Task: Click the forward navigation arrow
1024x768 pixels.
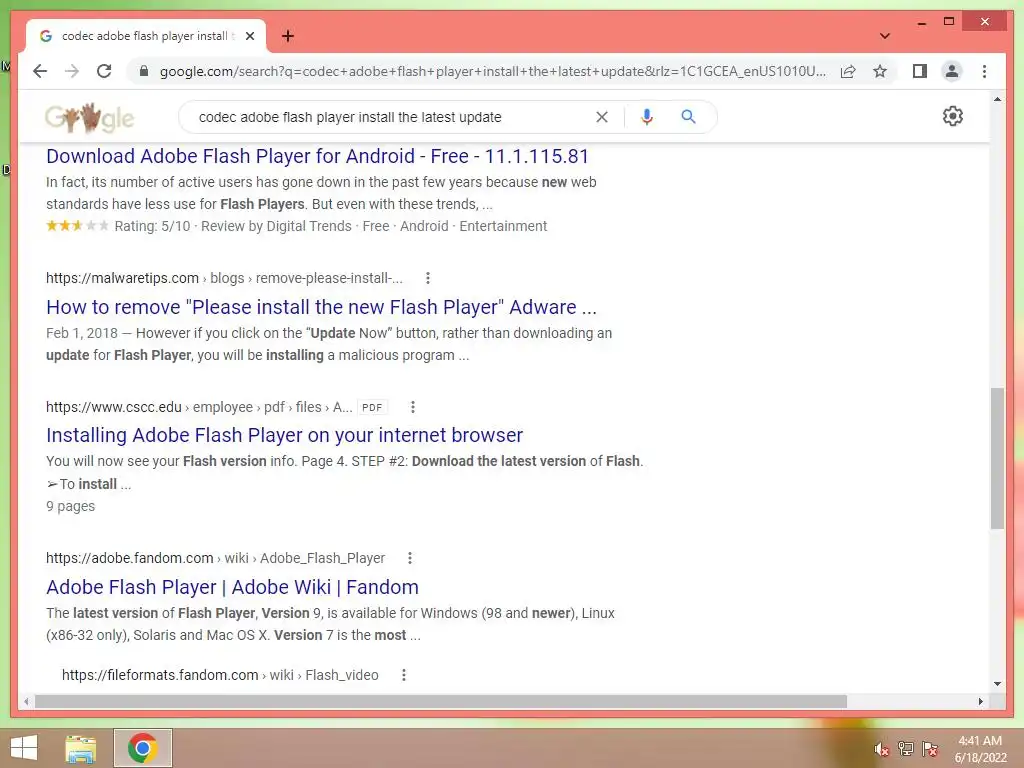Action: pyautogui.click(x=72, y=71)
